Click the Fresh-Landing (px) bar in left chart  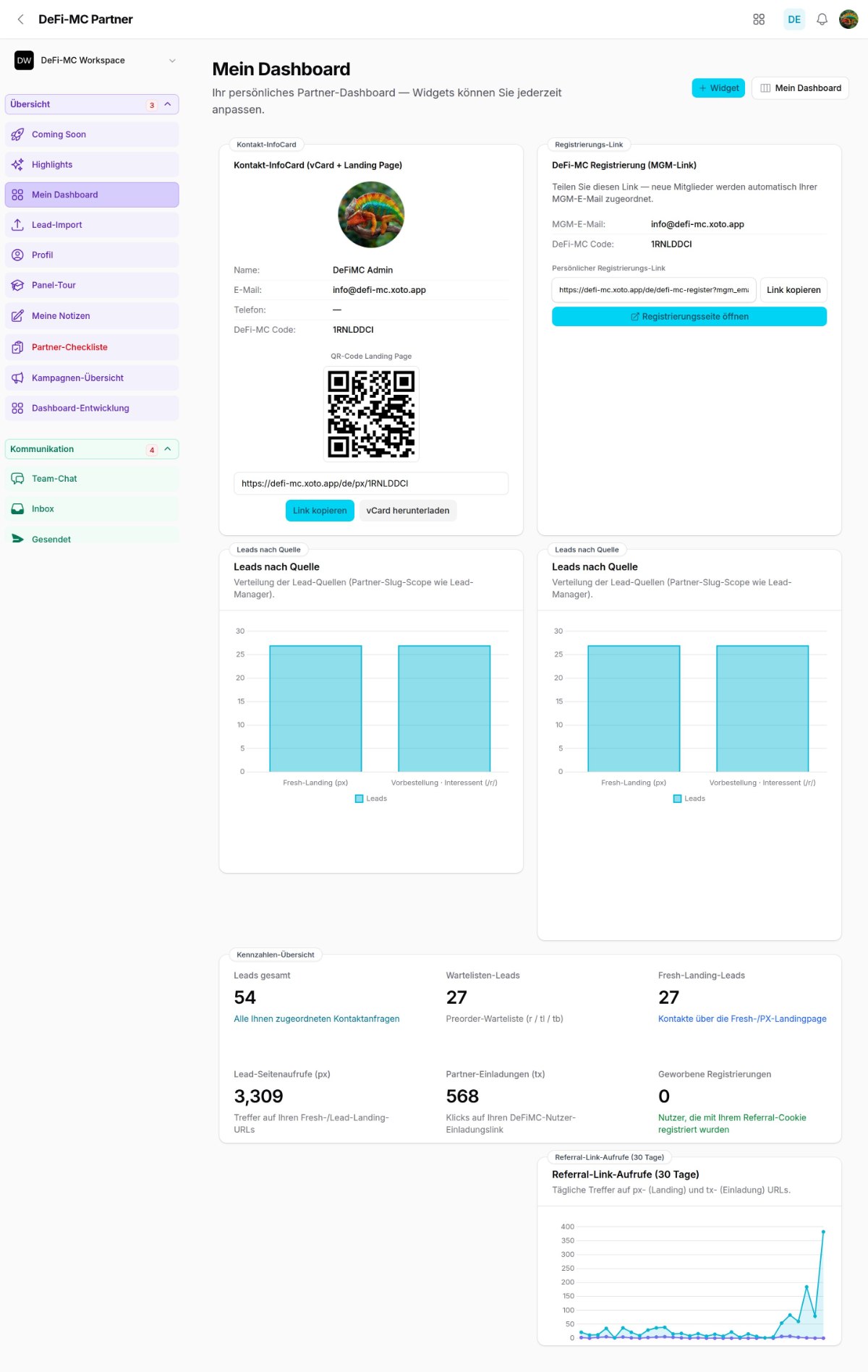315,709
